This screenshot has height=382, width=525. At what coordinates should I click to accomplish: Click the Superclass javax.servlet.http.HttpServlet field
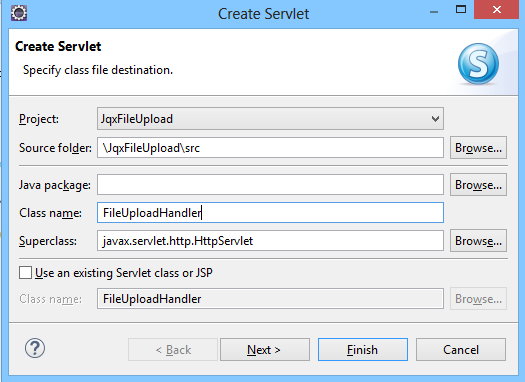click(270, 240)
